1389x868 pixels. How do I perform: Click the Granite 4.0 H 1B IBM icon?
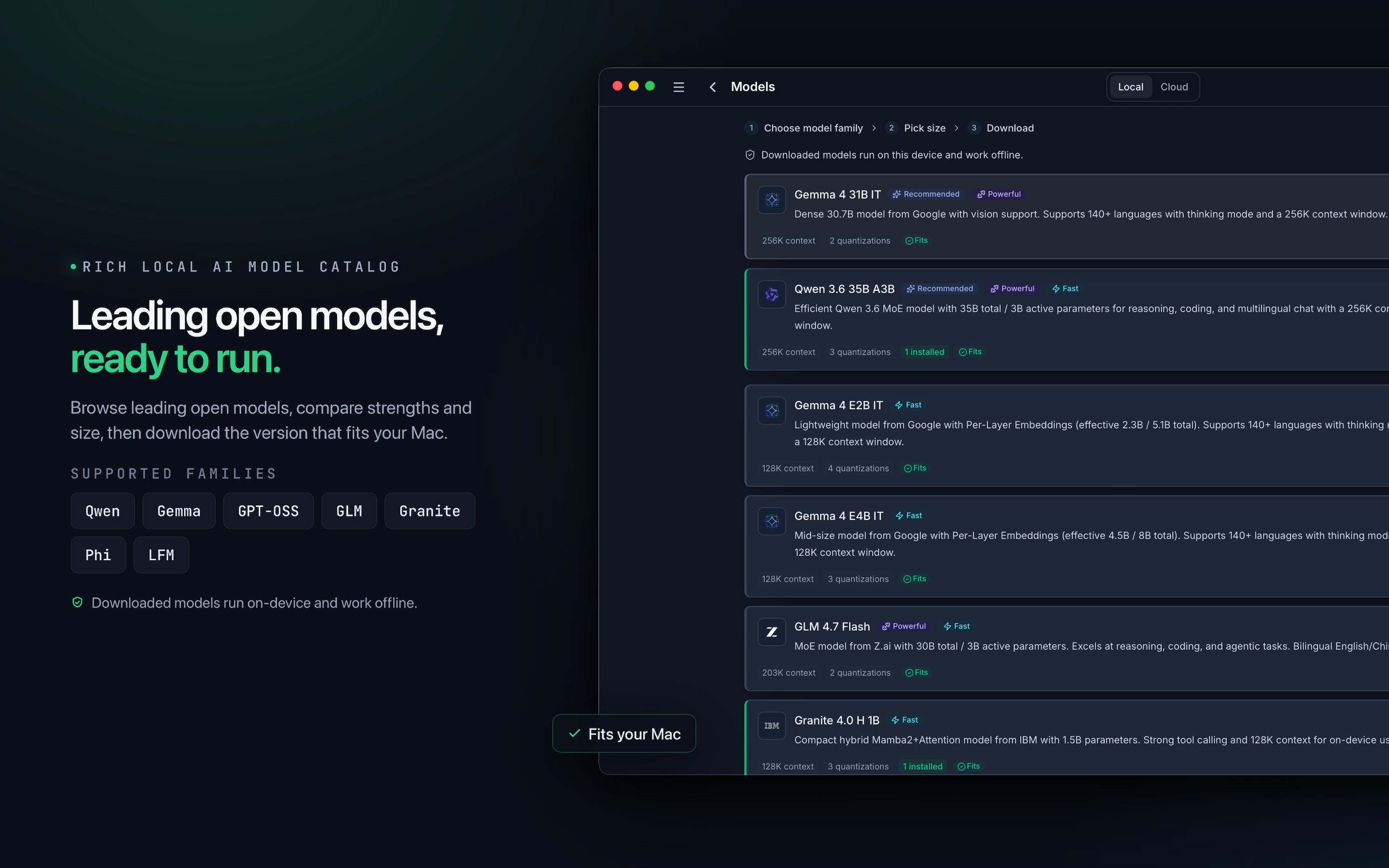pos(771,726)
